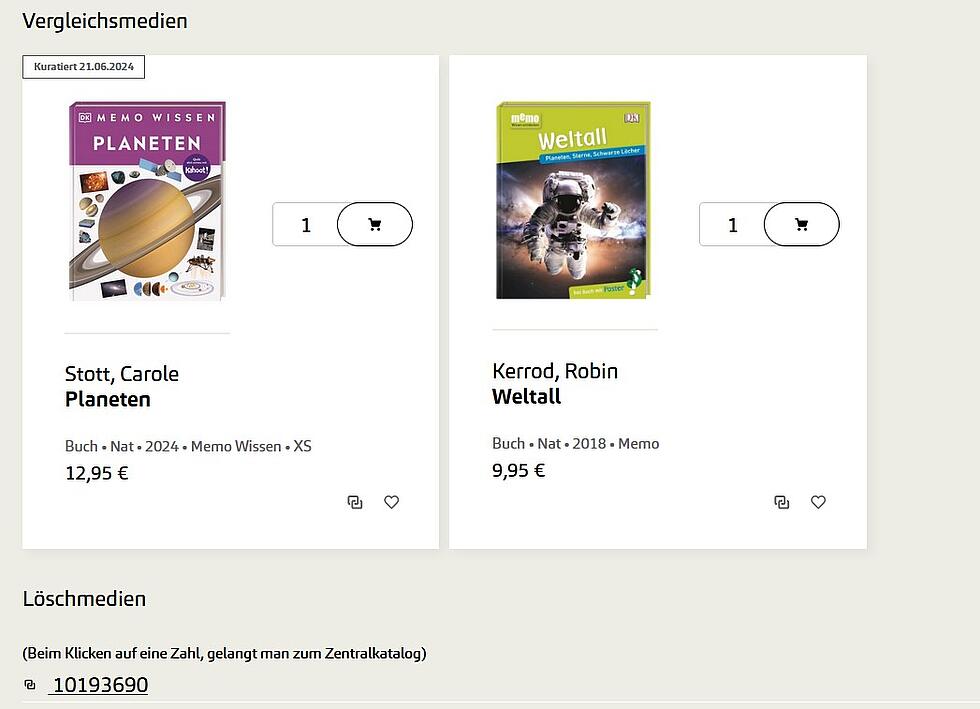Screen dimensions: 980x709
Task: Focus the Weltall quantity field
Action: coord(732,225)
